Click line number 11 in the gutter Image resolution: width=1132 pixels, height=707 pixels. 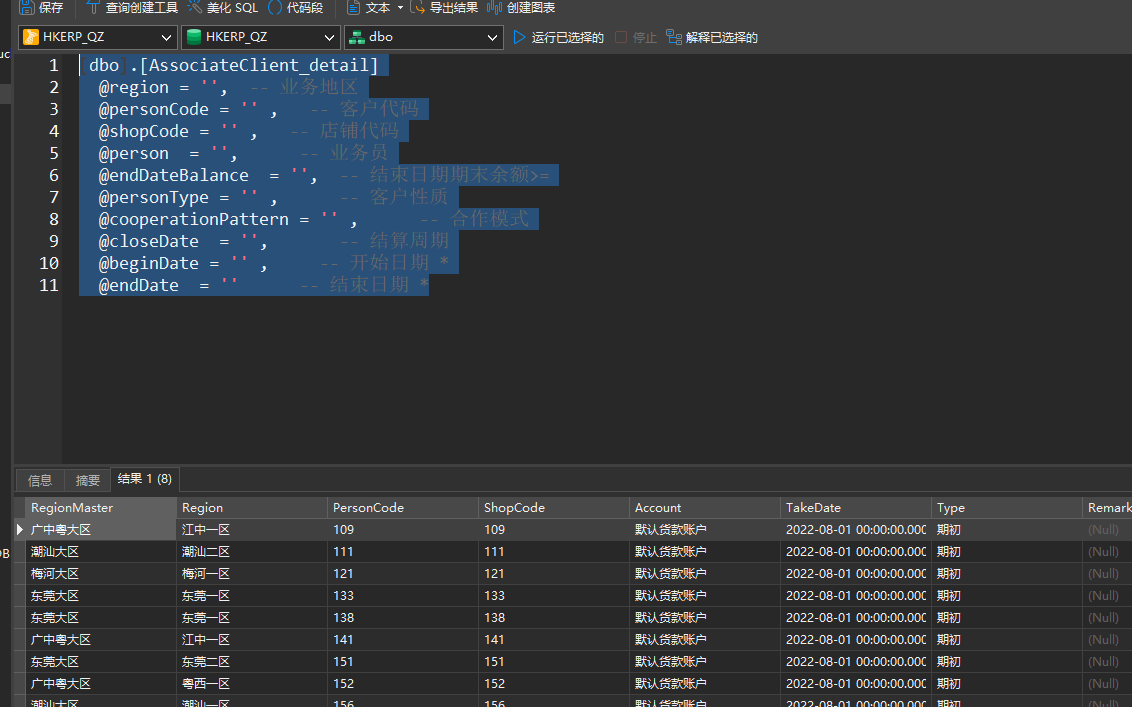[48, 285]
